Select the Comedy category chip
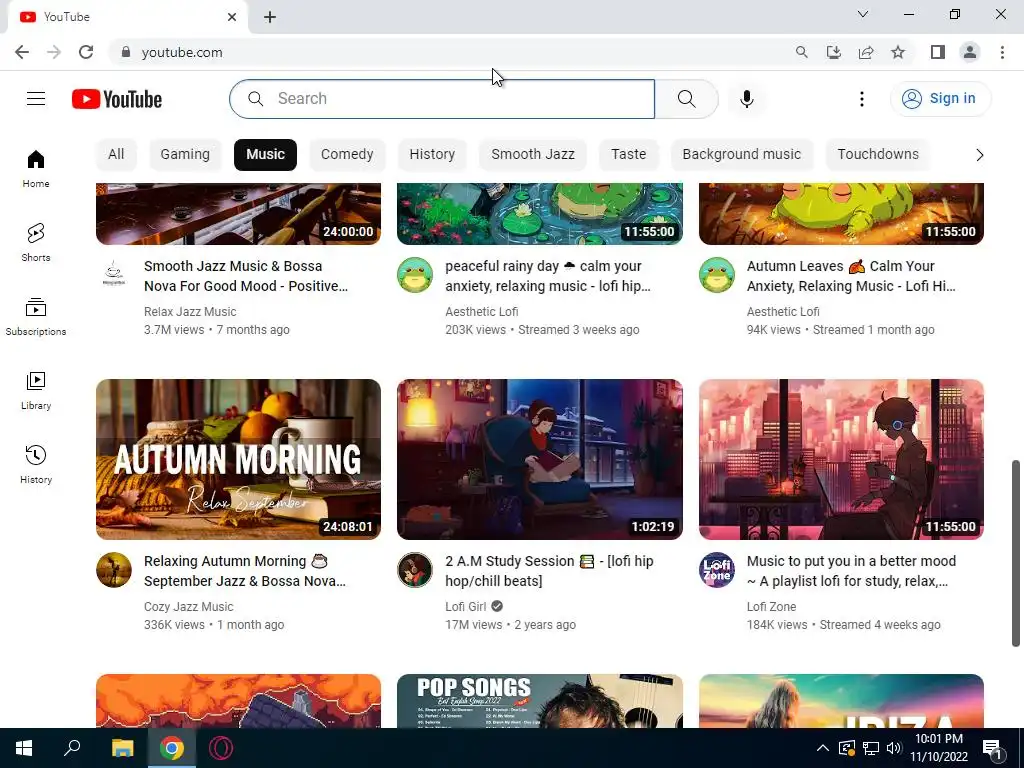Image resolution: width=1024 pixels, height=768 pixels. (347, 155)
